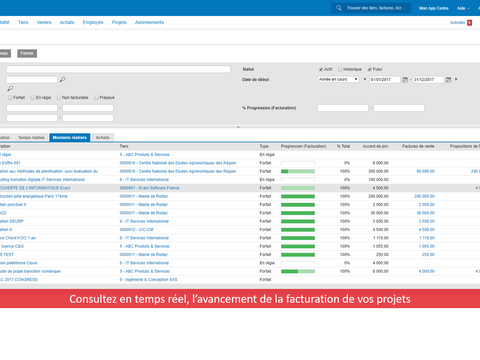This screenshot has width=480, height=360.
Task: Sort by the Accord de prix column header
Action: pyautogui.click(x=376, y=146)
